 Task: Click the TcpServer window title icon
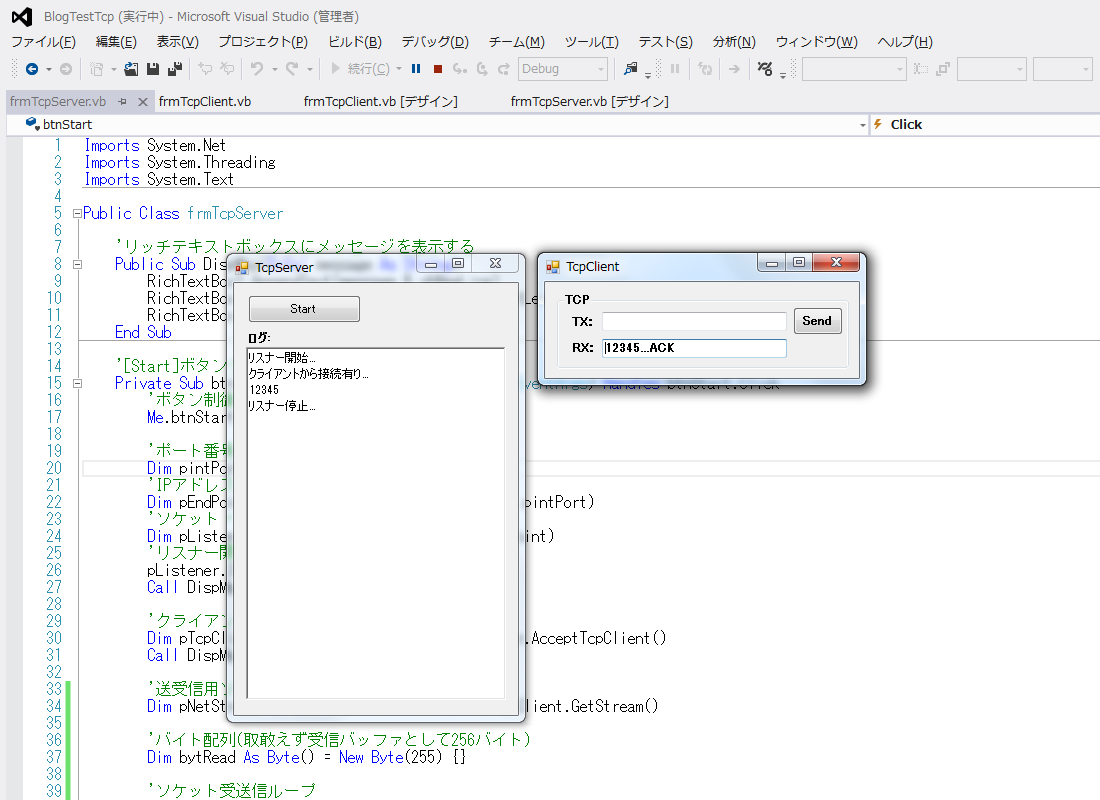(x=242, y=267)
